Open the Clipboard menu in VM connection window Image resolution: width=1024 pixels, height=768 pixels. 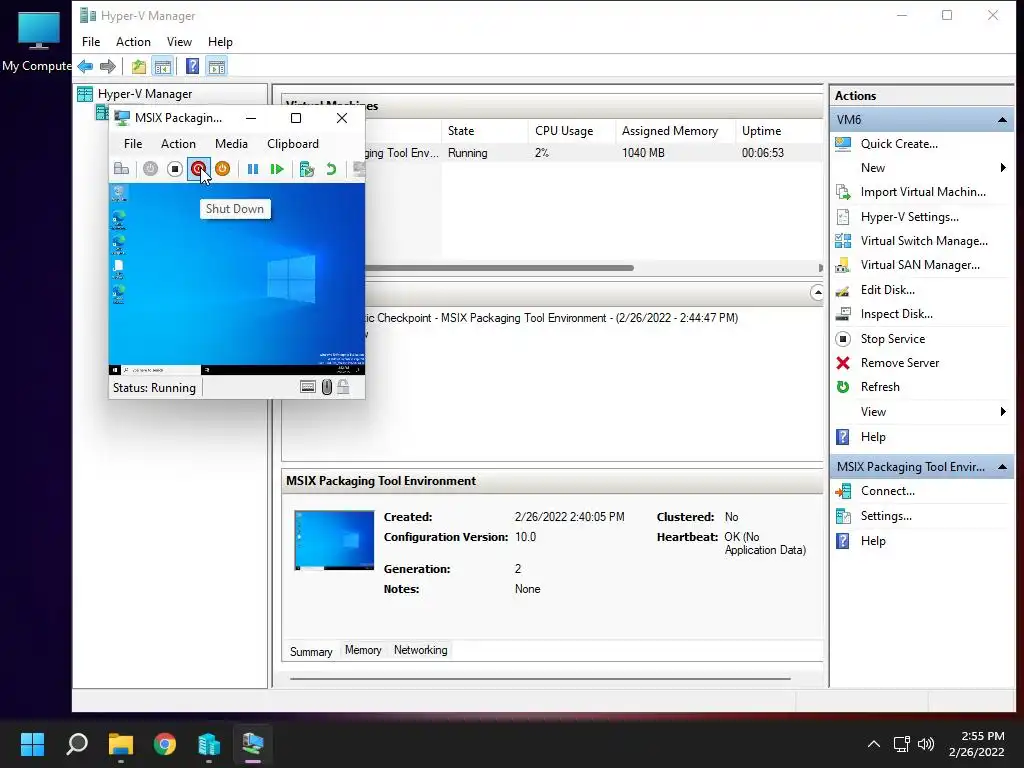click(x=293, y=144)
